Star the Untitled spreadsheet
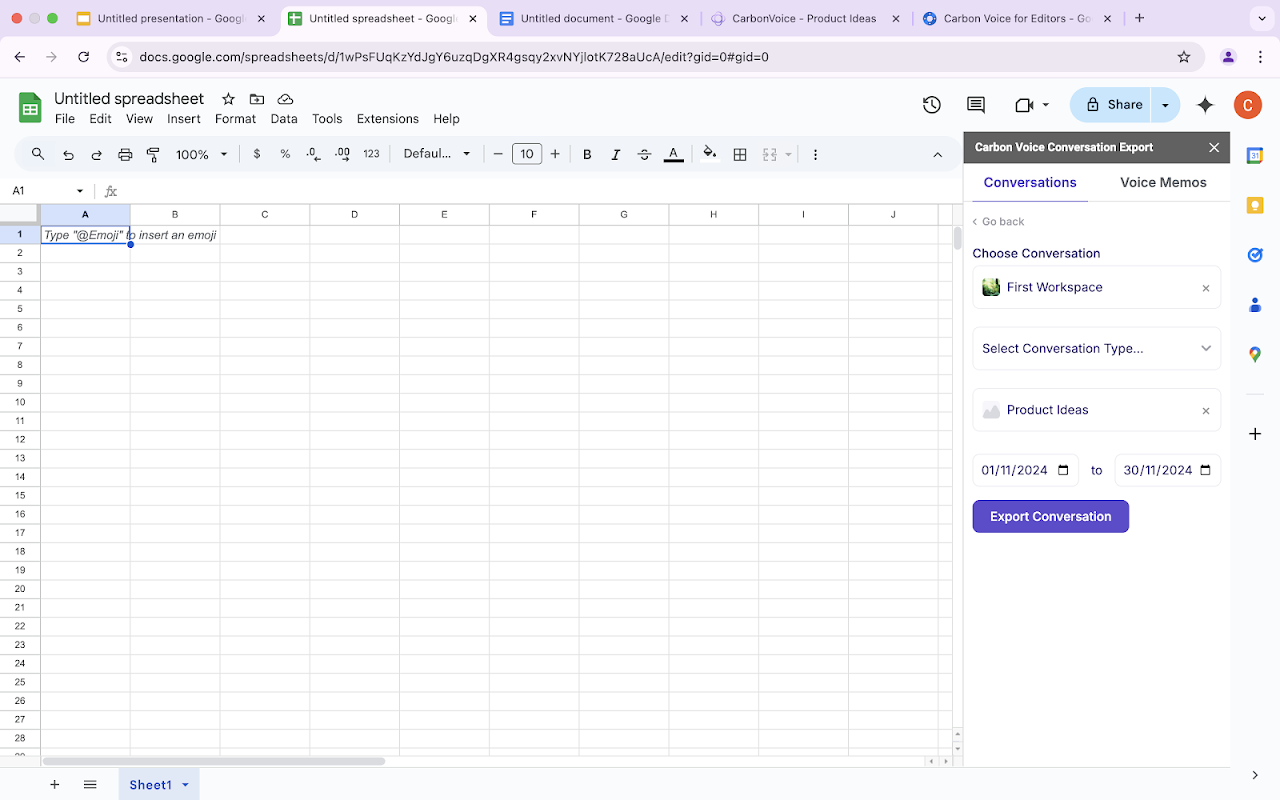 [x=228, y=99]
